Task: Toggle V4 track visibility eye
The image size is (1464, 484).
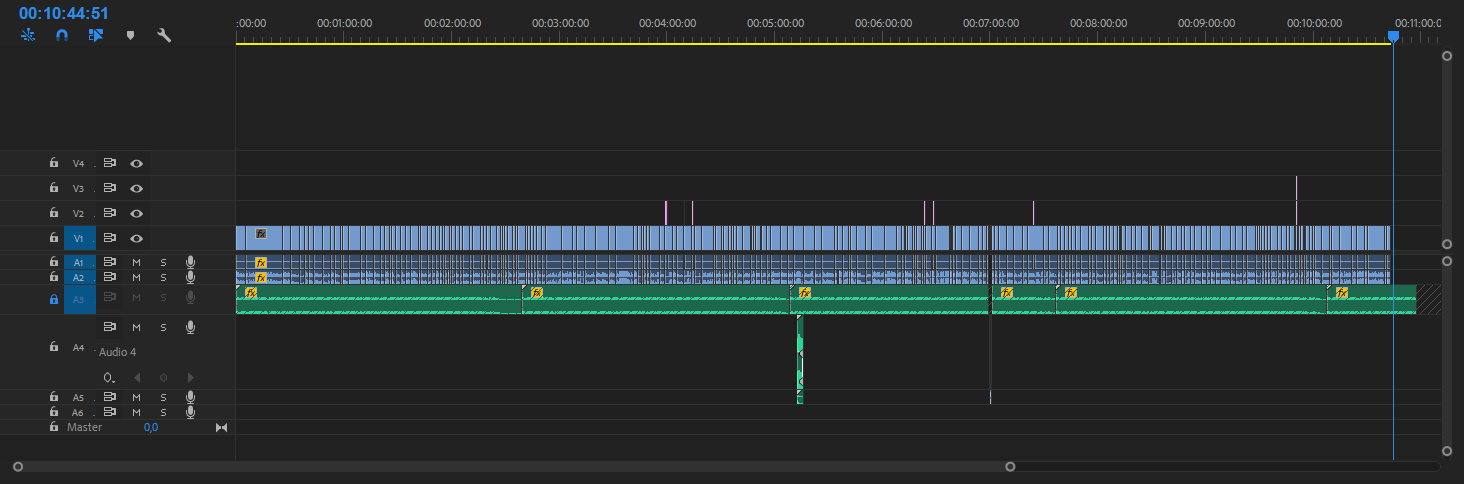Action: 137,163
